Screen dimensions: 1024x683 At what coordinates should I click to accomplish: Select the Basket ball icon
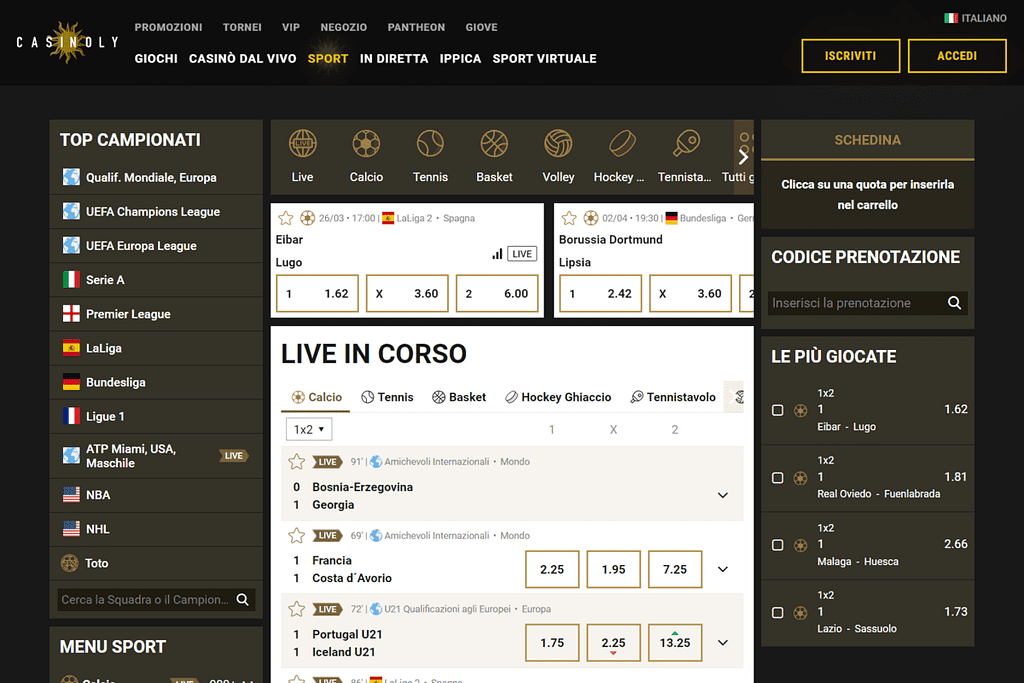pyautogui.click(x=494, y=144)
